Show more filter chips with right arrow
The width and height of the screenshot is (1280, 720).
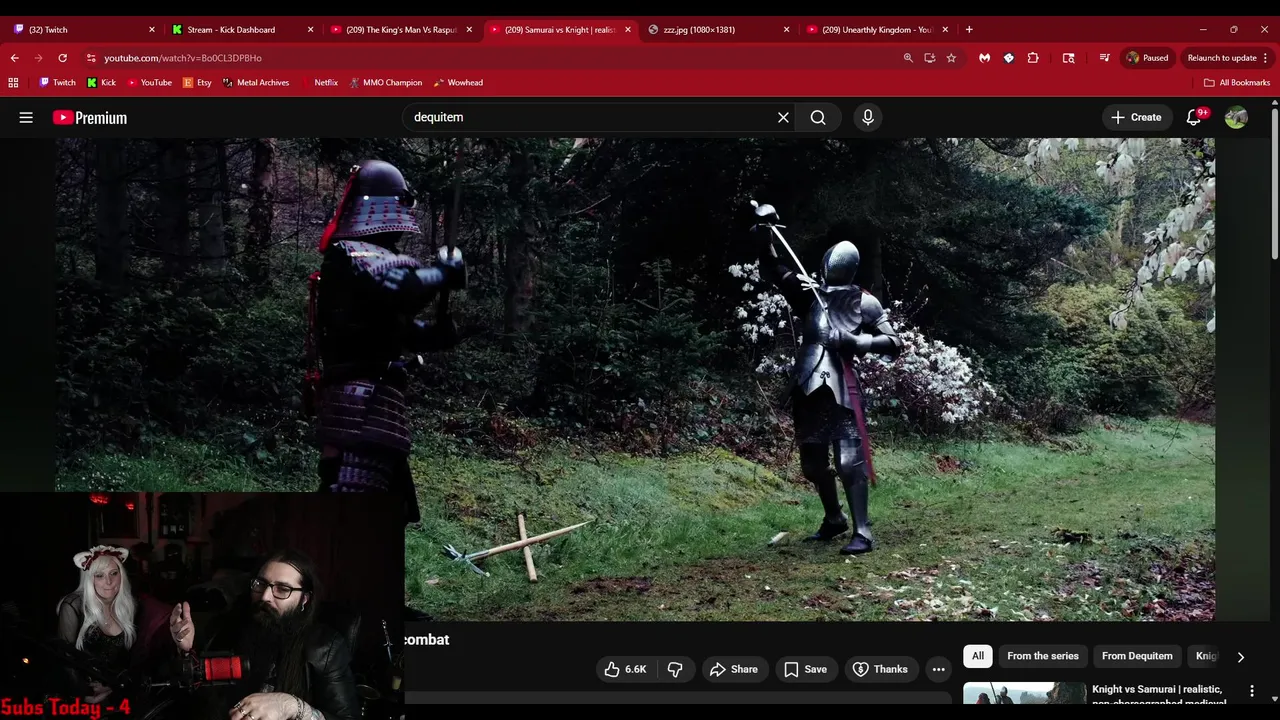click(x=1241, y=657)
